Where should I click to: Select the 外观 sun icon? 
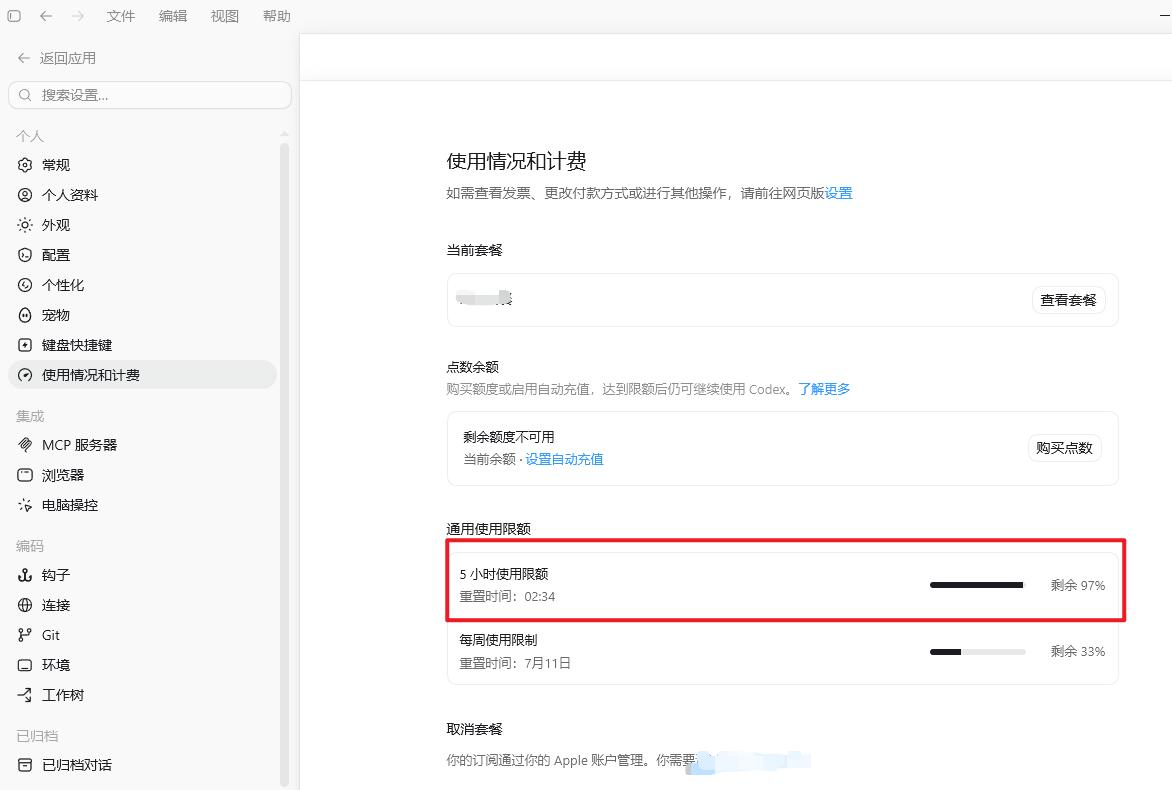[25, 225]
